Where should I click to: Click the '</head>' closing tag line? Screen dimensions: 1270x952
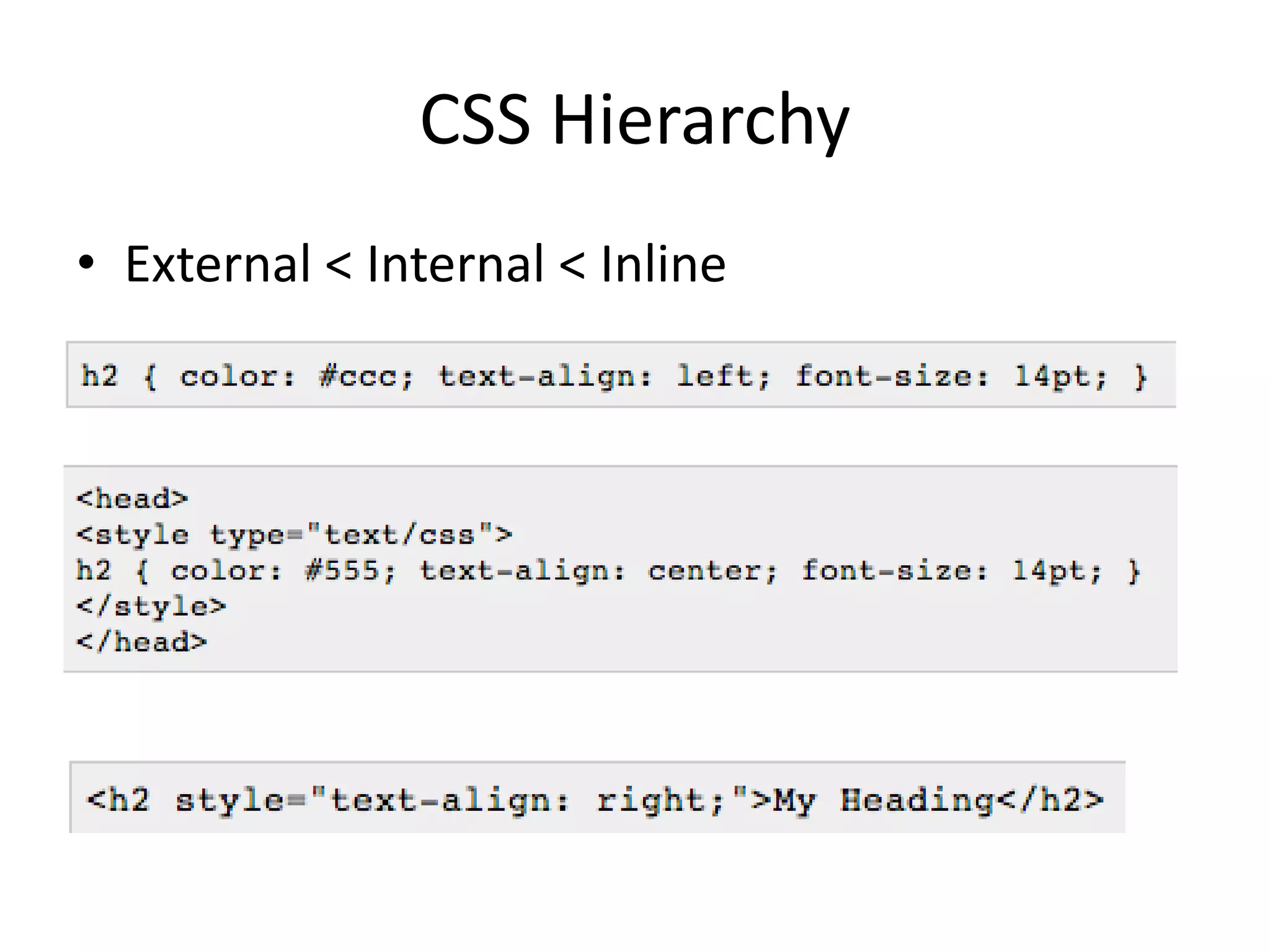(141, 642)
